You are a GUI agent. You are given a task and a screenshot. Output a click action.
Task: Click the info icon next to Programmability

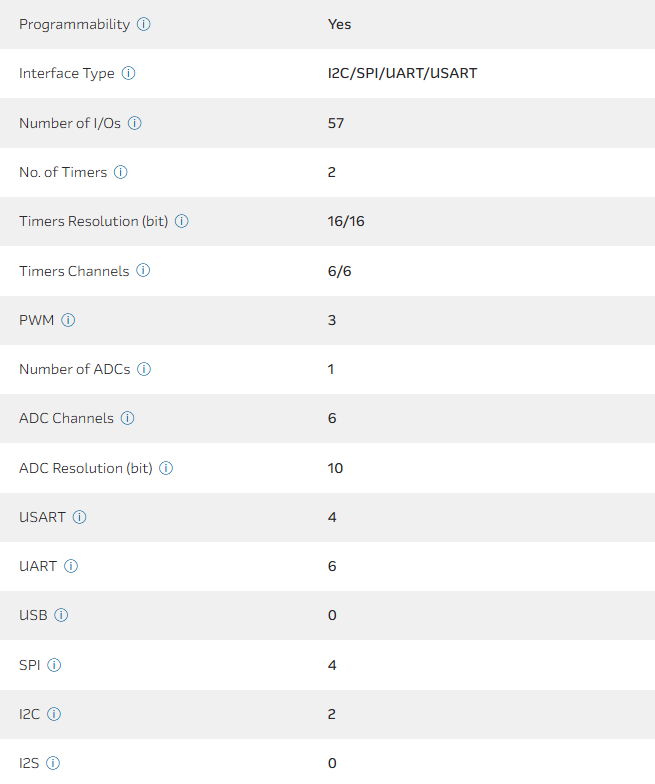point(144,24)
